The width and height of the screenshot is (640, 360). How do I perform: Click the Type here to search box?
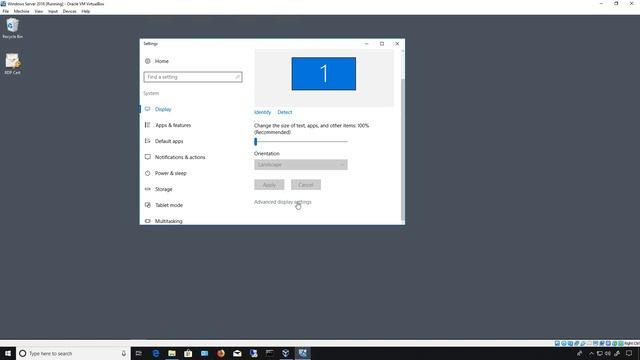73,353
